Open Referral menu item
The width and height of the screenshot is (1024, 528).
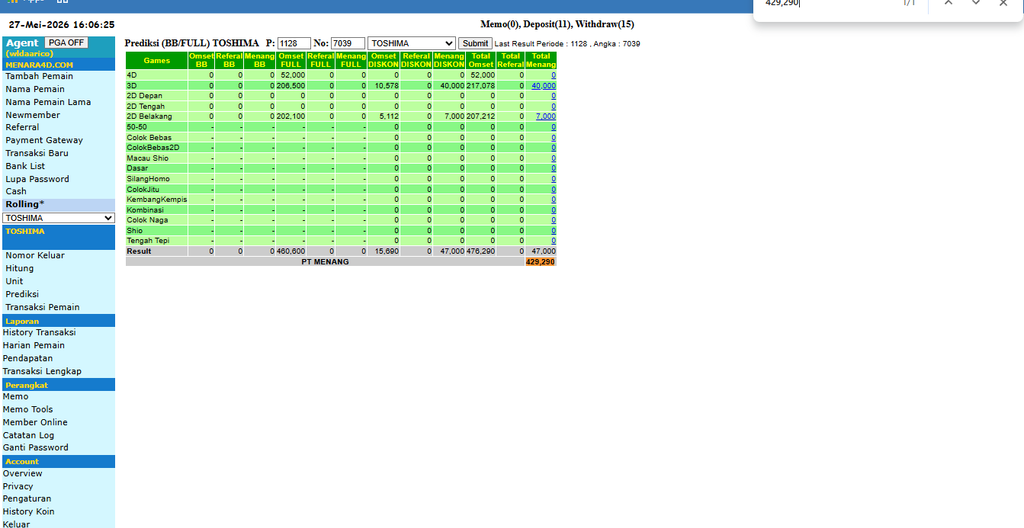pos(22,127)
